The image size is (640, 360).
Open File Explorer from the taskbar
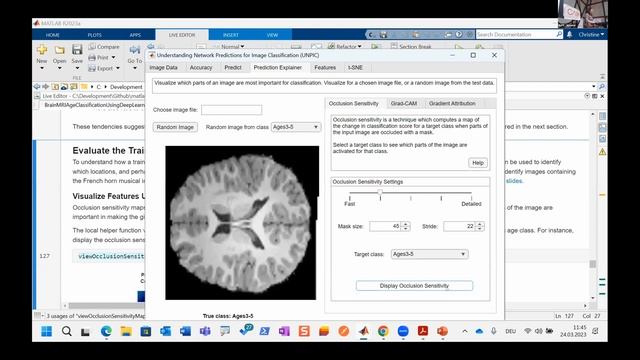pyautogui.click(x=126, y=331)
